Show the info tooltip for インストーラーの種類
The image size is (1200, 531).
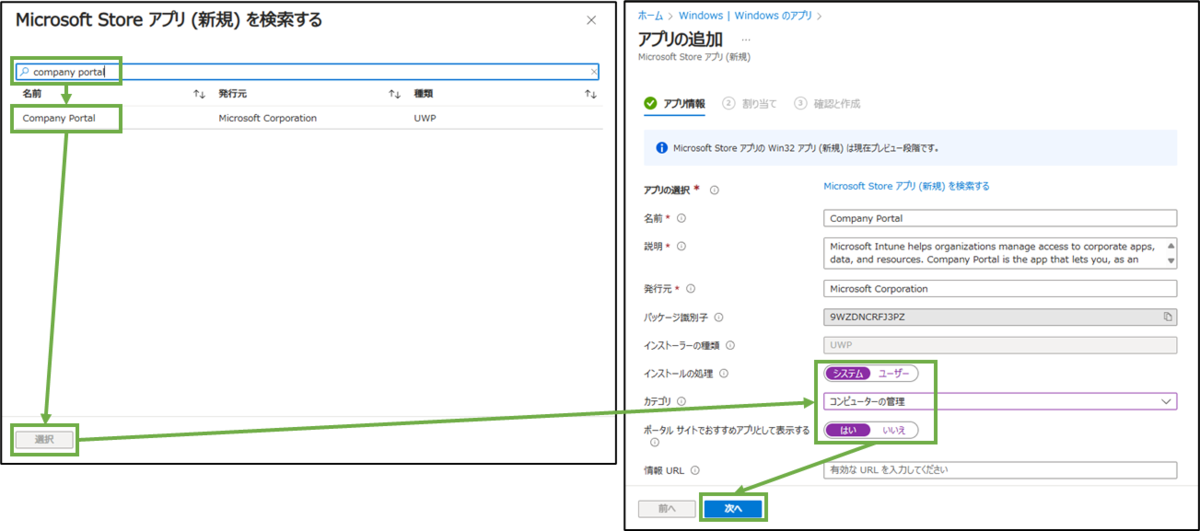pos(730,345)
